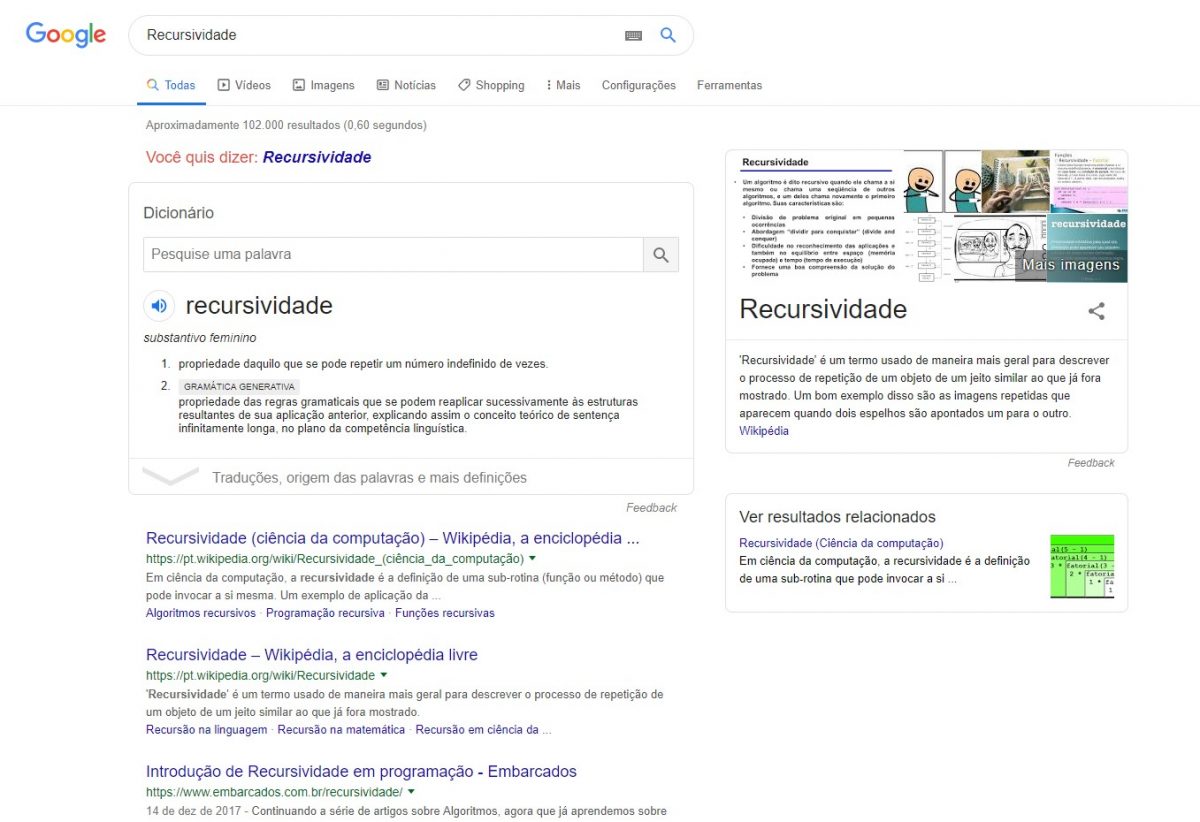The width and height of the screenshot is (1200, 822).
Task: Open the Mais menu
Action: point(563,86)
